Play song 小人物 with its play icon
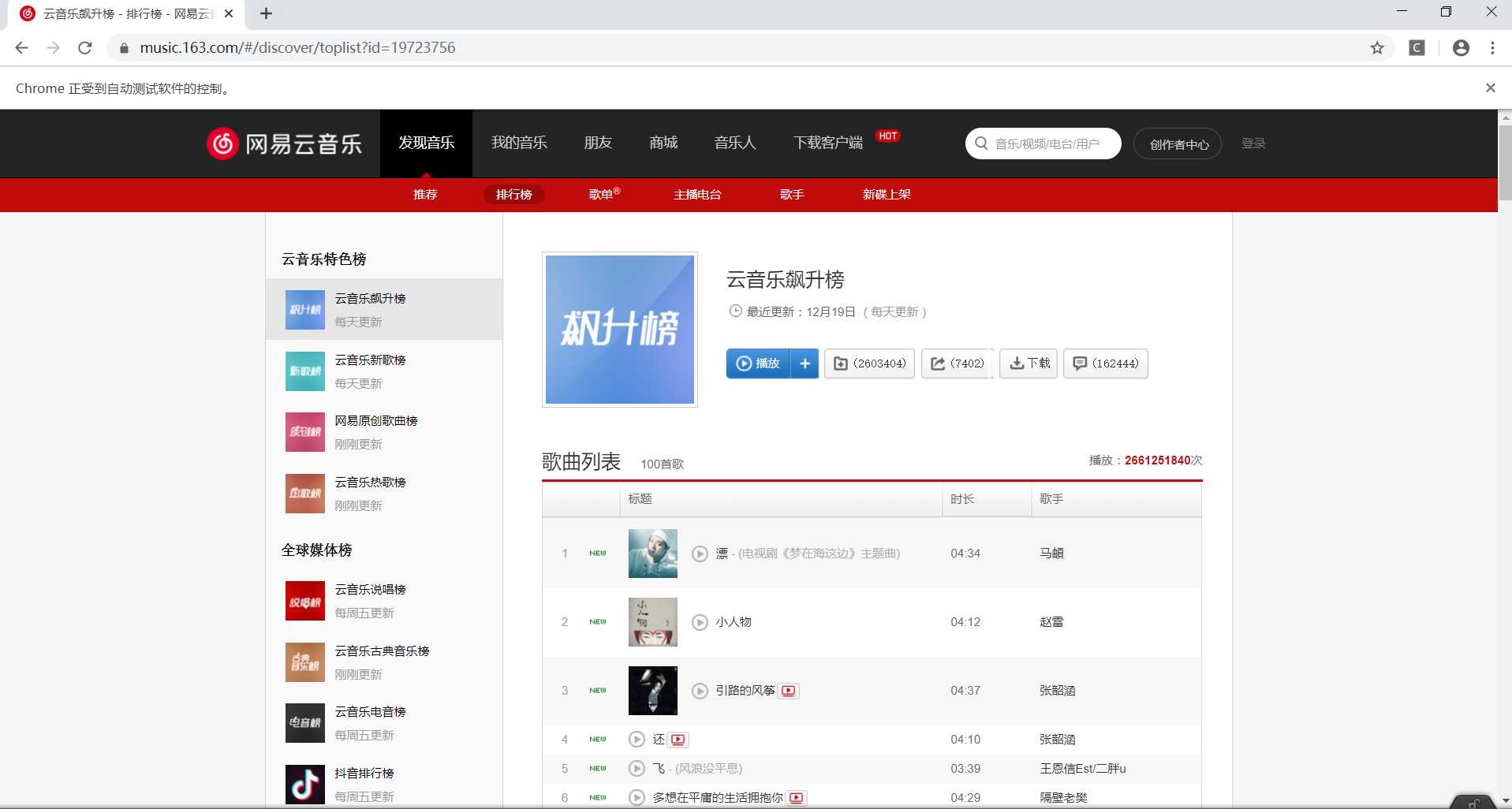 coord(700,622)
